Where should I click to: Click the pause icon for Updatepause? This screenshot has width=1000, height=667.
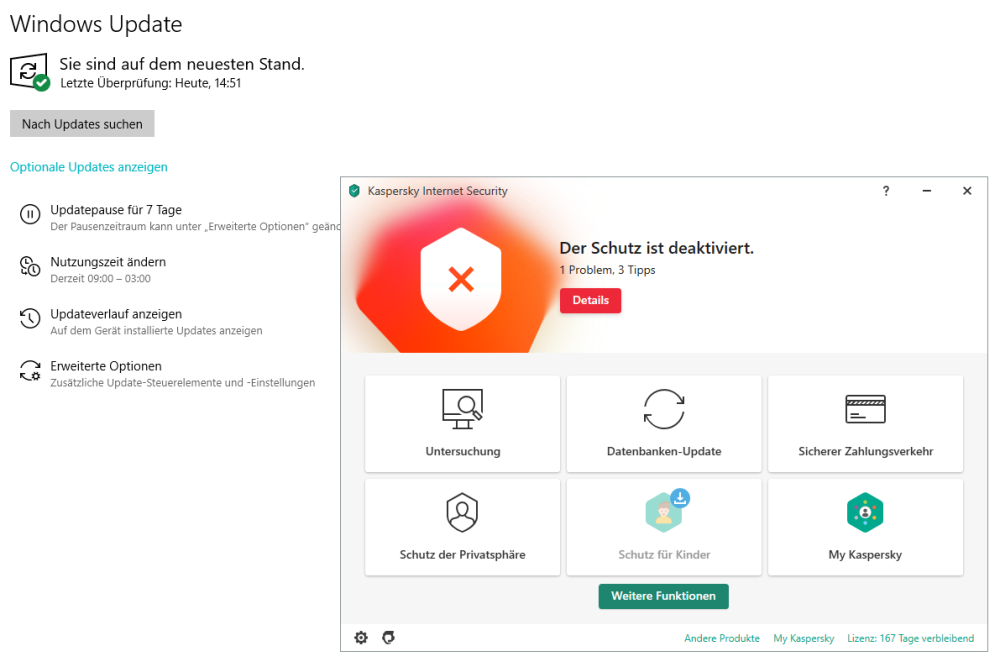[29, 214]
